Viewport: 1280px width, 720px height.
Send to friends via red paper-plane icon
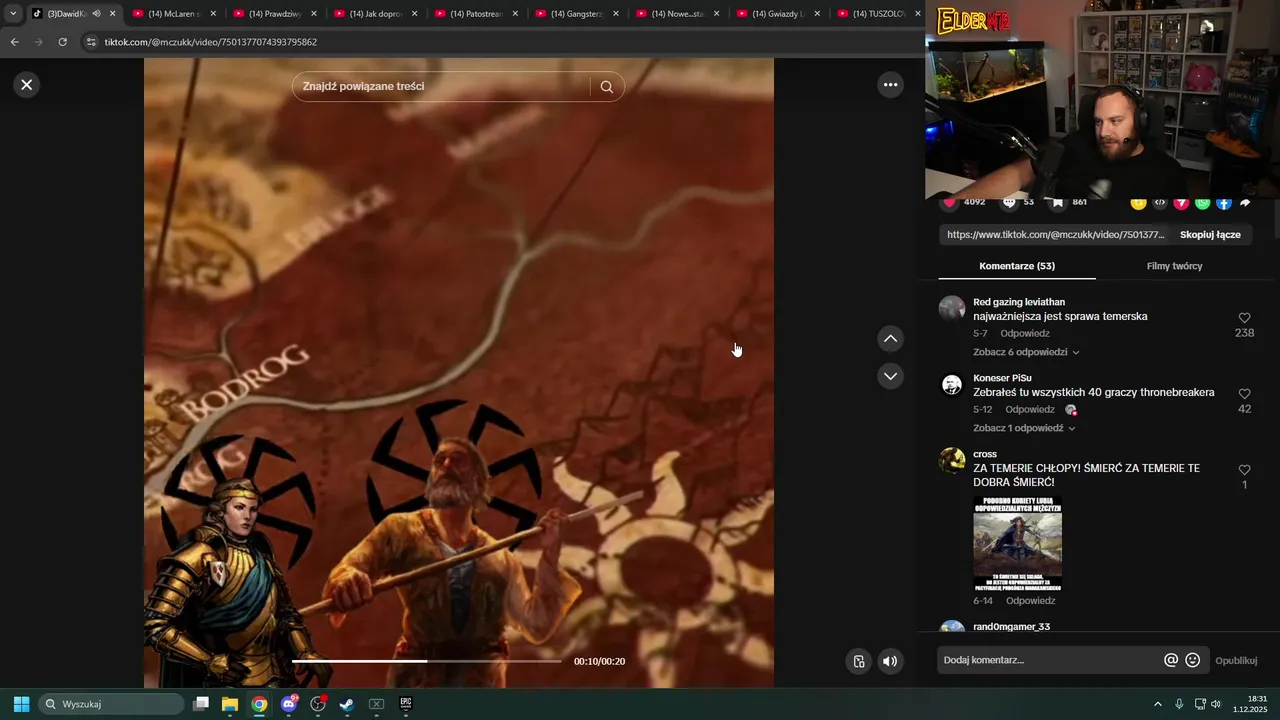(x=1181, y=203)
